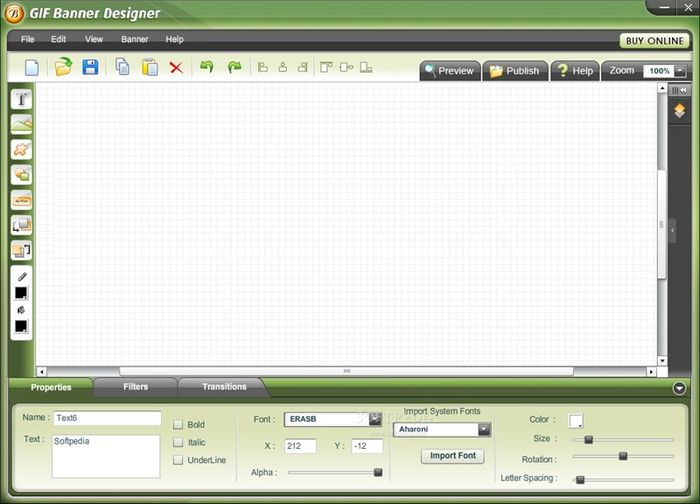Click the align center horizontally icon
The height and width of the screenshot is (504, 700).
(x=283, y=67)
